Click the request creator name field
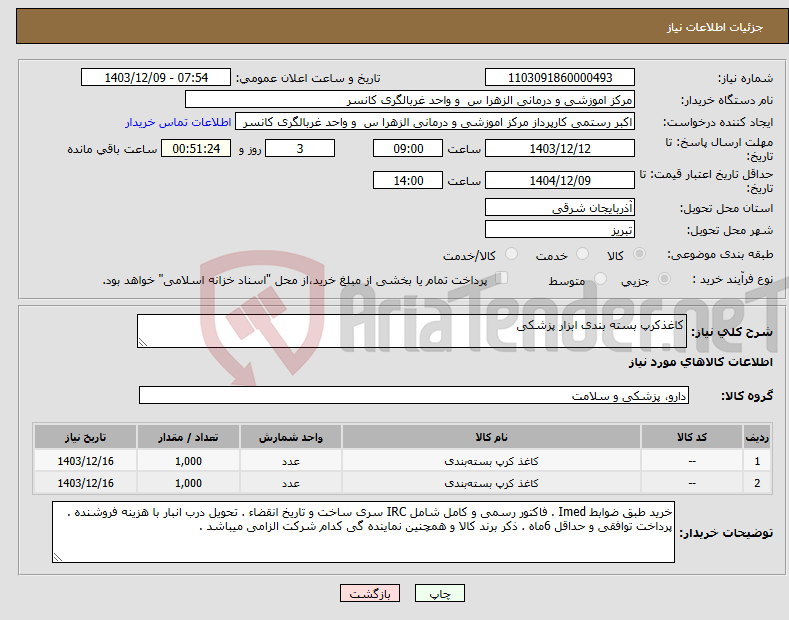Image resolution: width=789 pixels, height=620 pixels. coord(435,122)
